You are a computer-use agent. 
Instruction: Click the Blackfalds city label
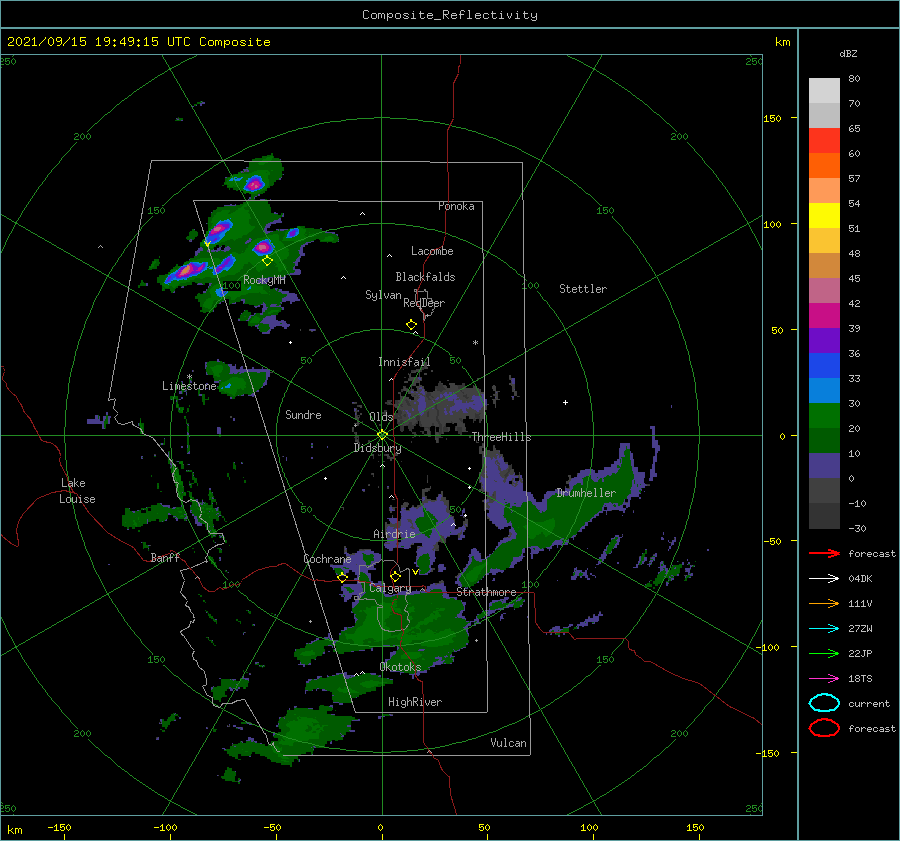[x=425, y=277]
